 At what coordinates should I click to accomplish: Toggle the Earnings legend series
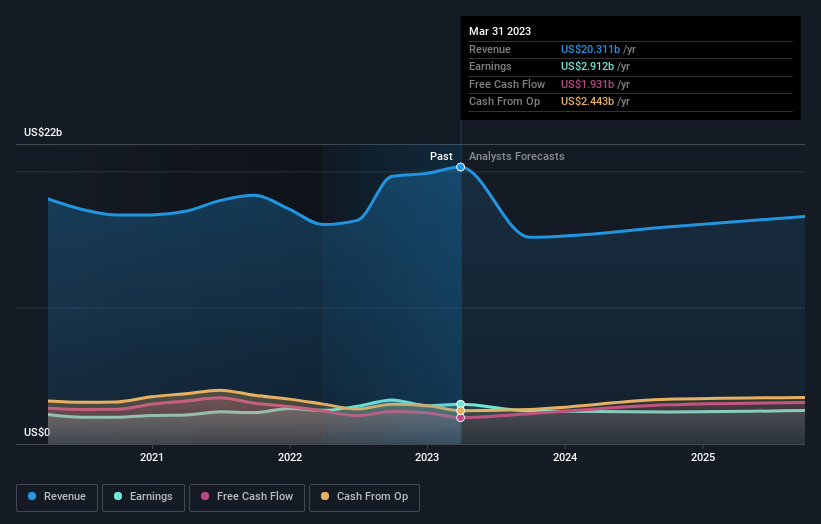click(x=143, y=497)
